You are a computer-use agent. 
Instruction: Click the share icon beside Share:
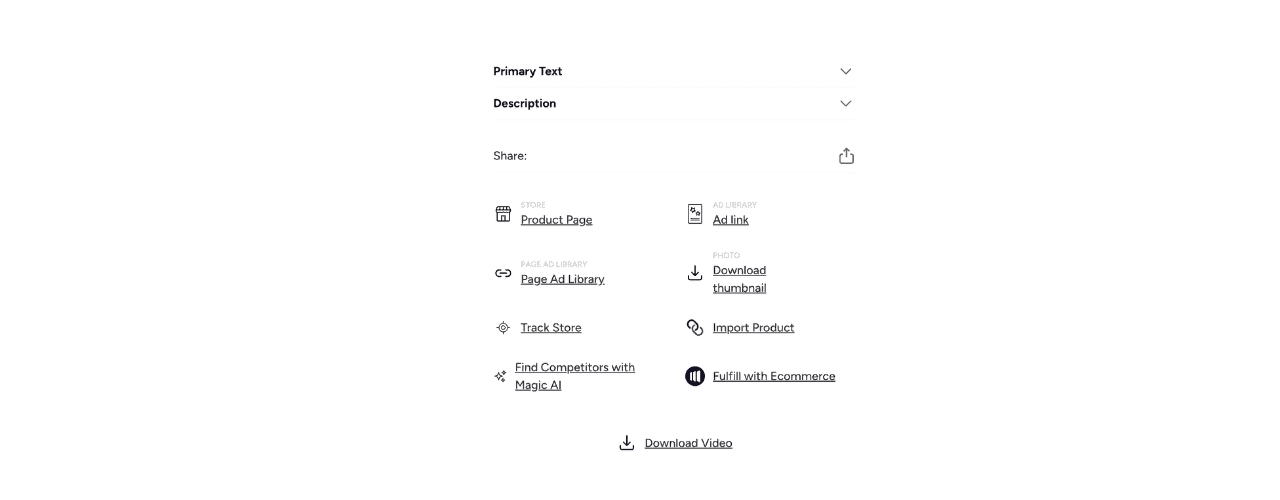tap(846, 156)
